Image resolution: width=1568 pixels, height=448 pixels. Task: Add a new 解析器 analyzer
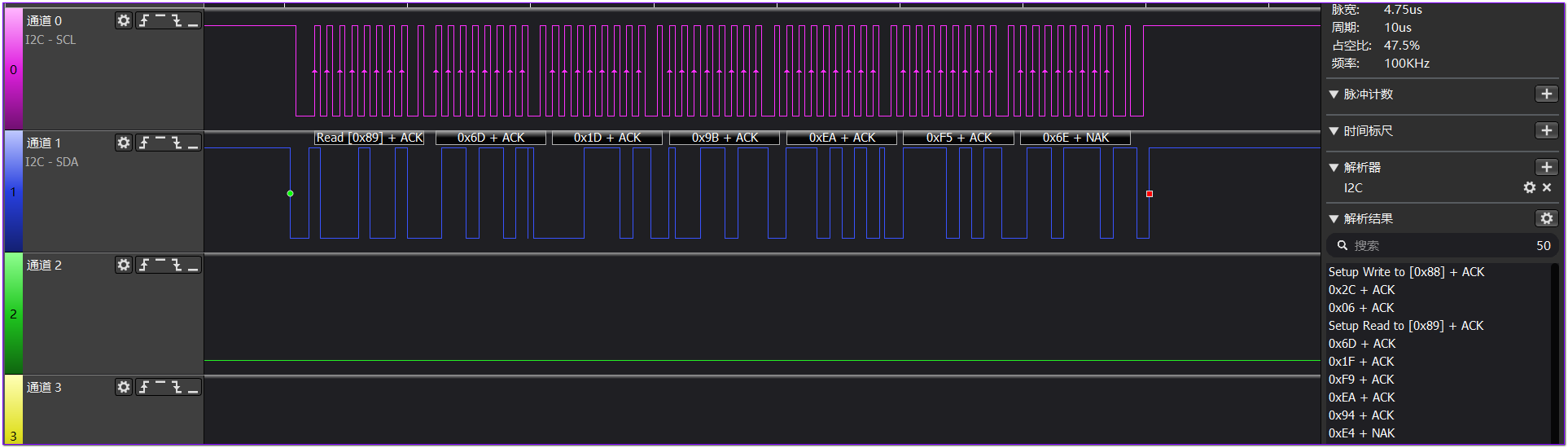[1546, 167]
